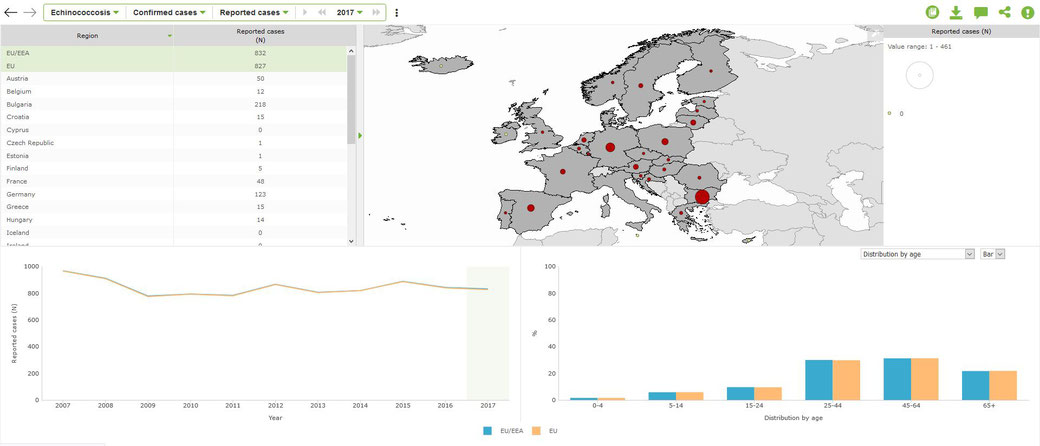Image resolution: width=1040 pixels, height=446 pixels.
Task: Click the blue EU/EEA legend swatch
Action: [x=489, y=431]
